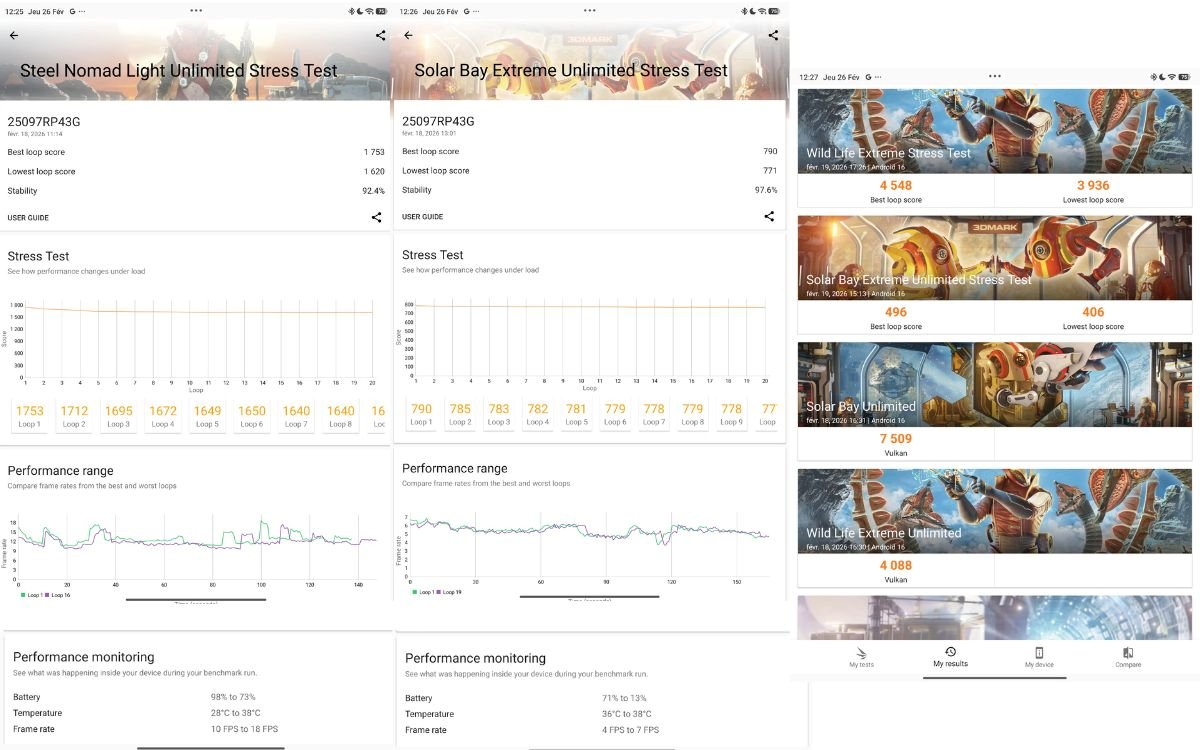
Task: Tap the back arrow on Solar Bay screen
Action: coord(408,34)
